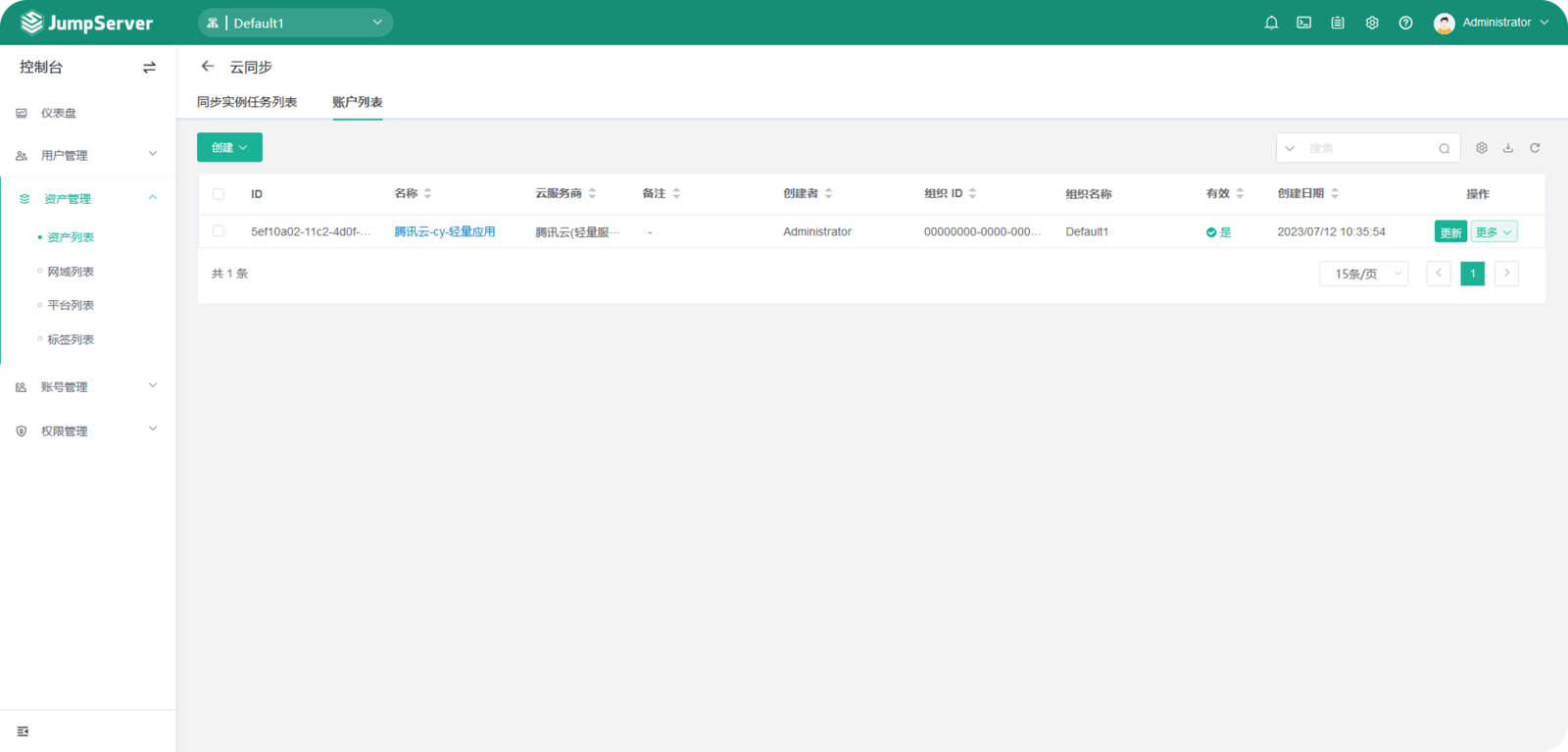
Task: Open 网域列表 in the sidebar
Action: (x=71, y=272)
